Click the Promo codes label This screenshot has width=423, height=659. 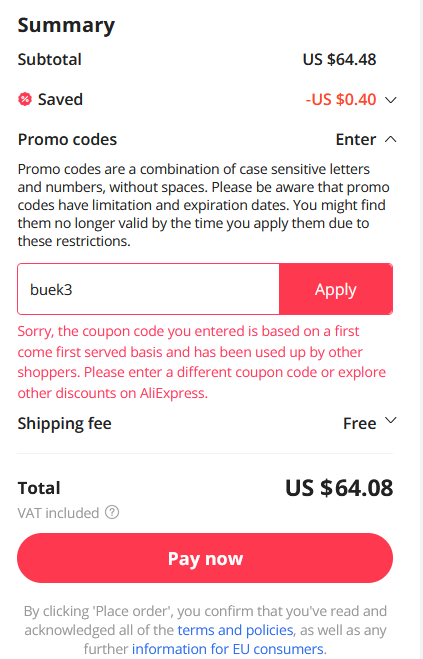67,140
